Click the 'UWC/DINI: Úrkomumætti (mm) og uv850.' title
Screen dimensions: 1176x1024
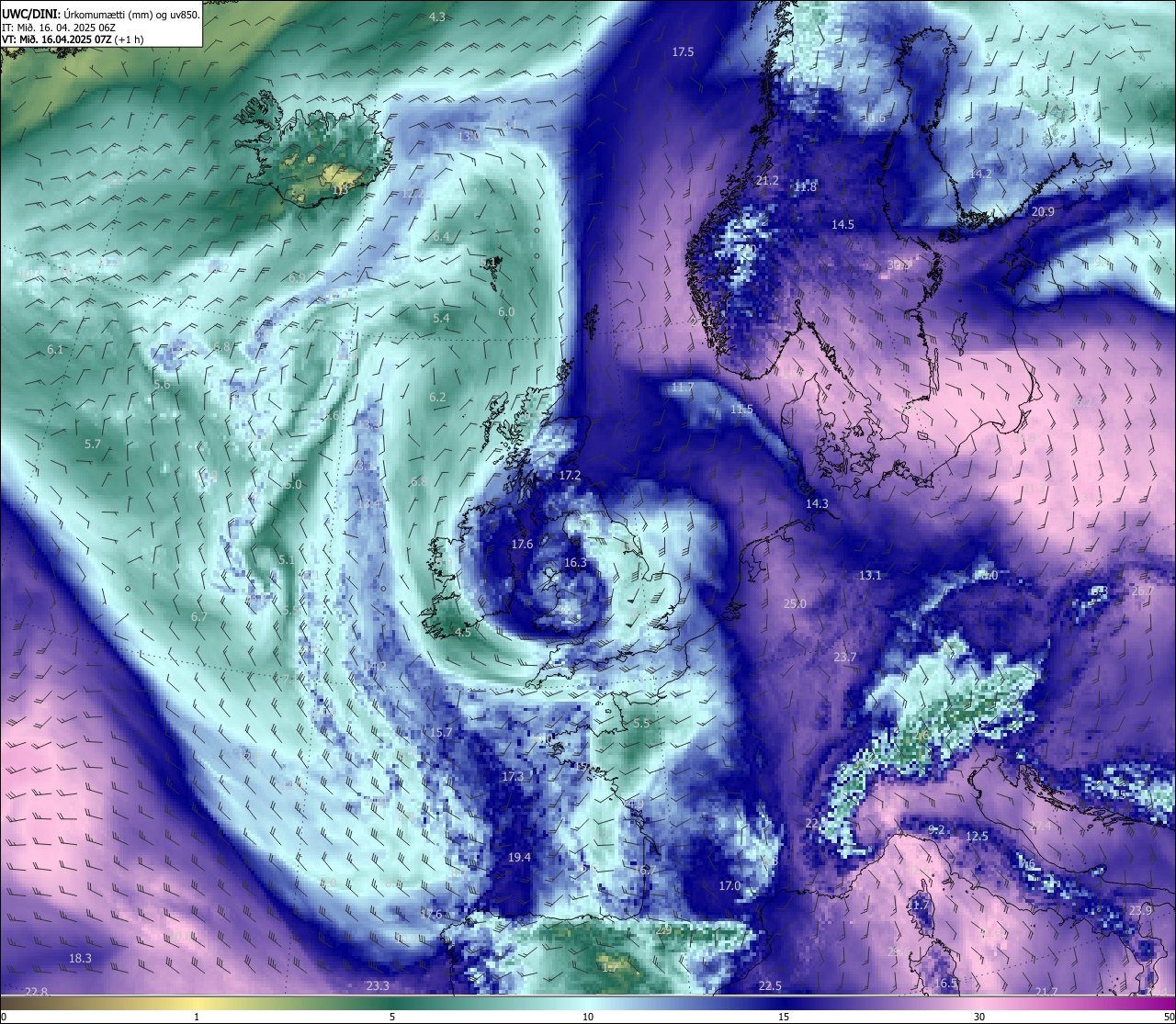click(x=101, y=14)
